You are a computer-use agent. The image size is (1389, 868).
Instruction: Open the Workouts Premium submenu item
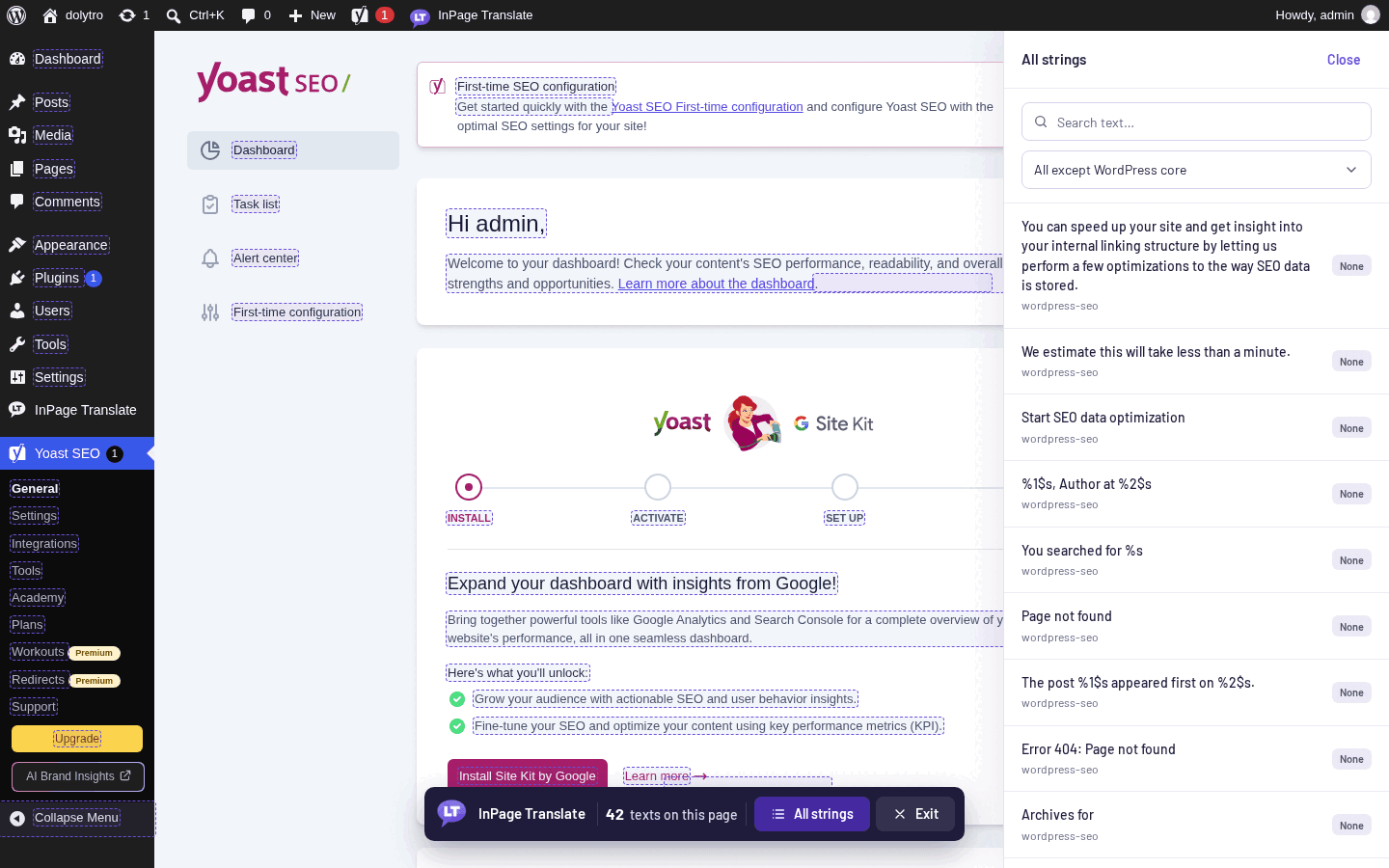[x=65, y=652]
